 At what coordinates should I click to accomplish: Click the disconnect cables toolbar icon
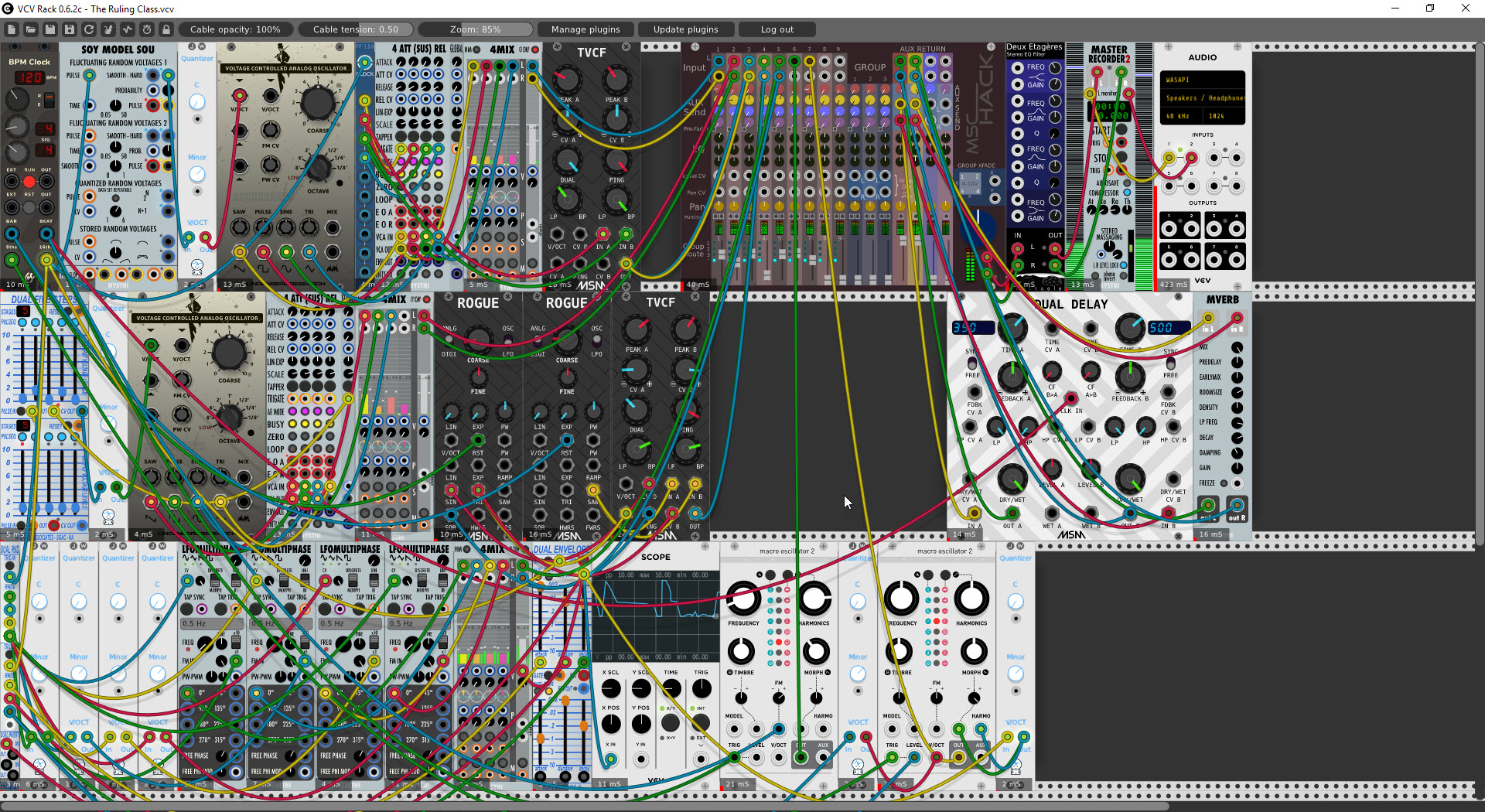coord(108,29)
